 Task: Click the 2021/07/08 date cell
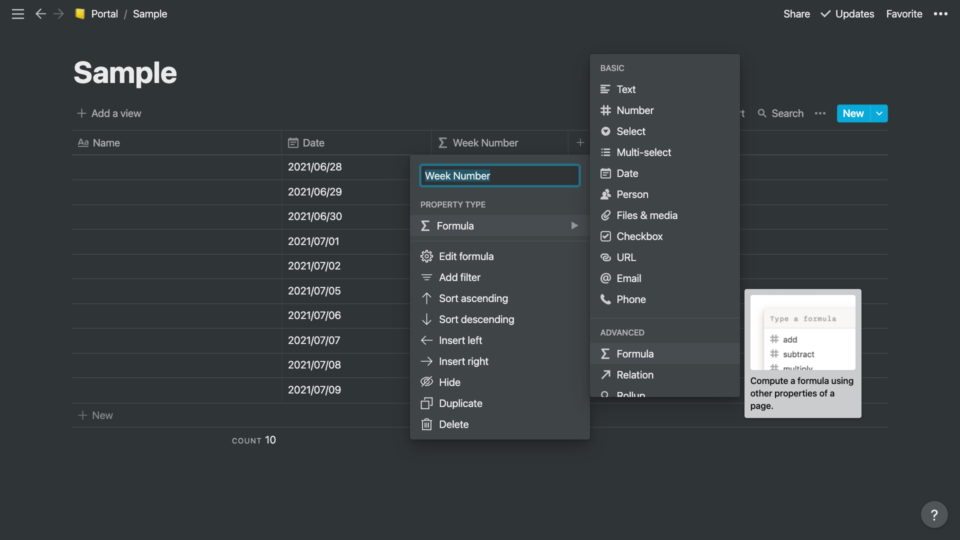(346, 365)
